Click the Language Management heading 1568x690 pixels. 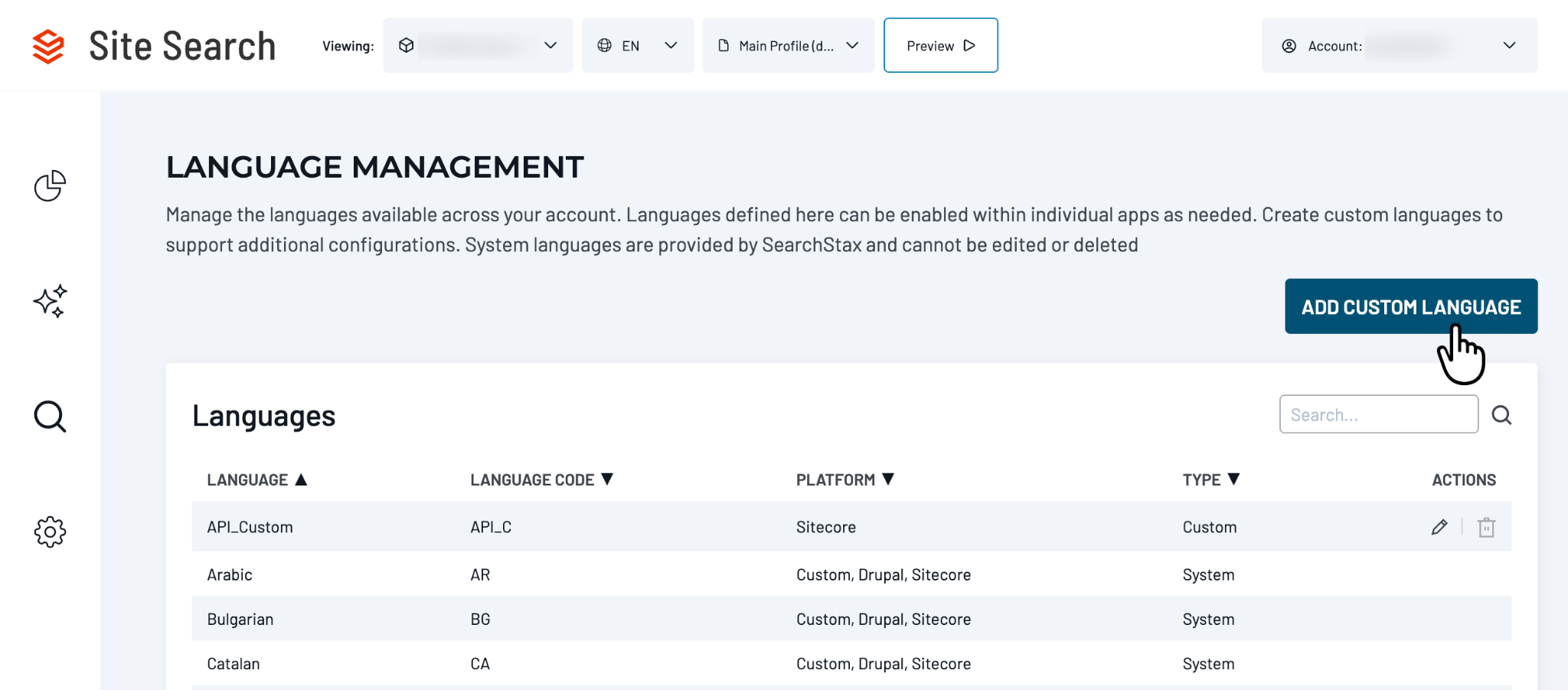tap(375, 167)
